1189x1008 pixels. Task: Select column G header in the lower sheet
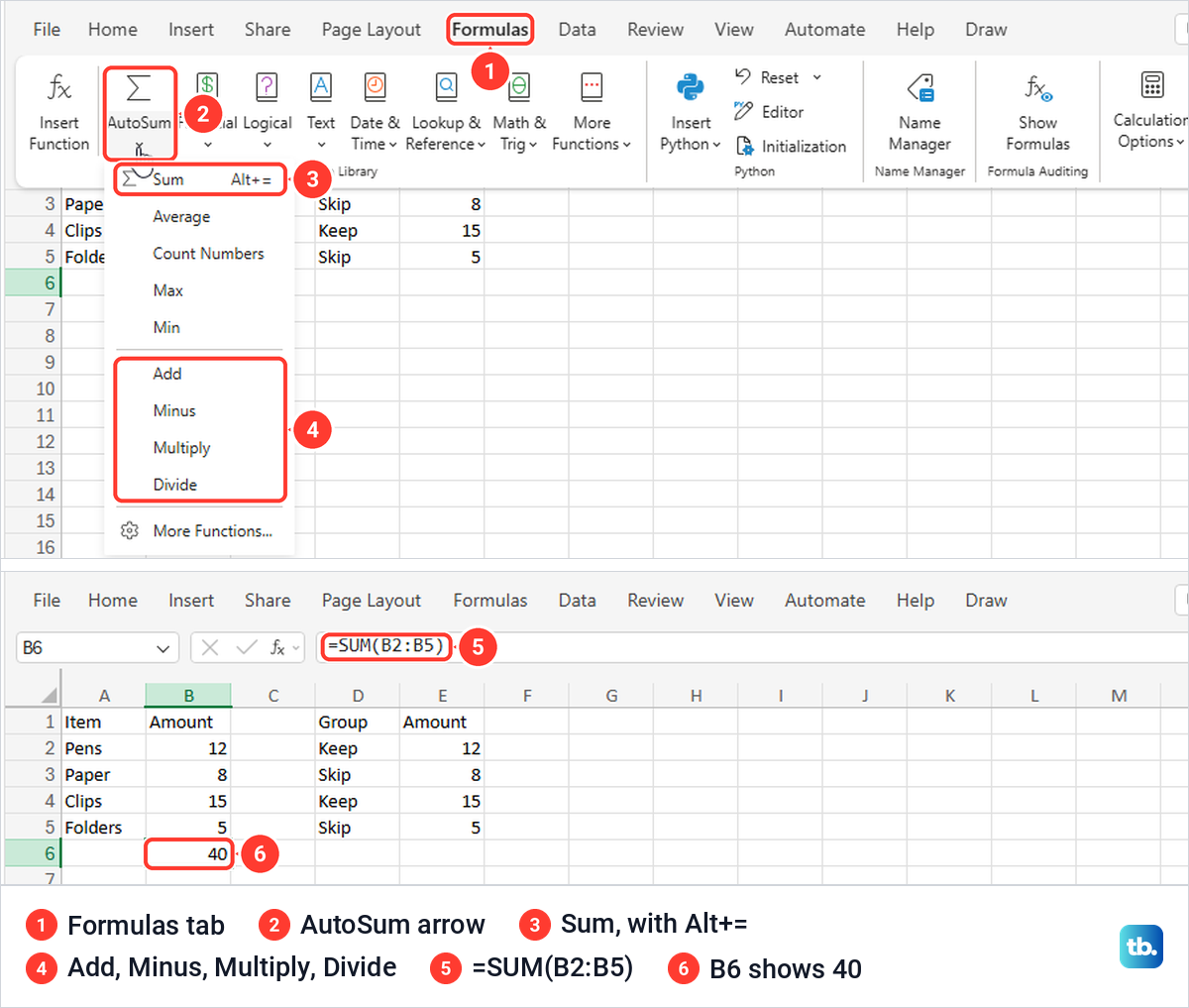click(x=611, y=695)
